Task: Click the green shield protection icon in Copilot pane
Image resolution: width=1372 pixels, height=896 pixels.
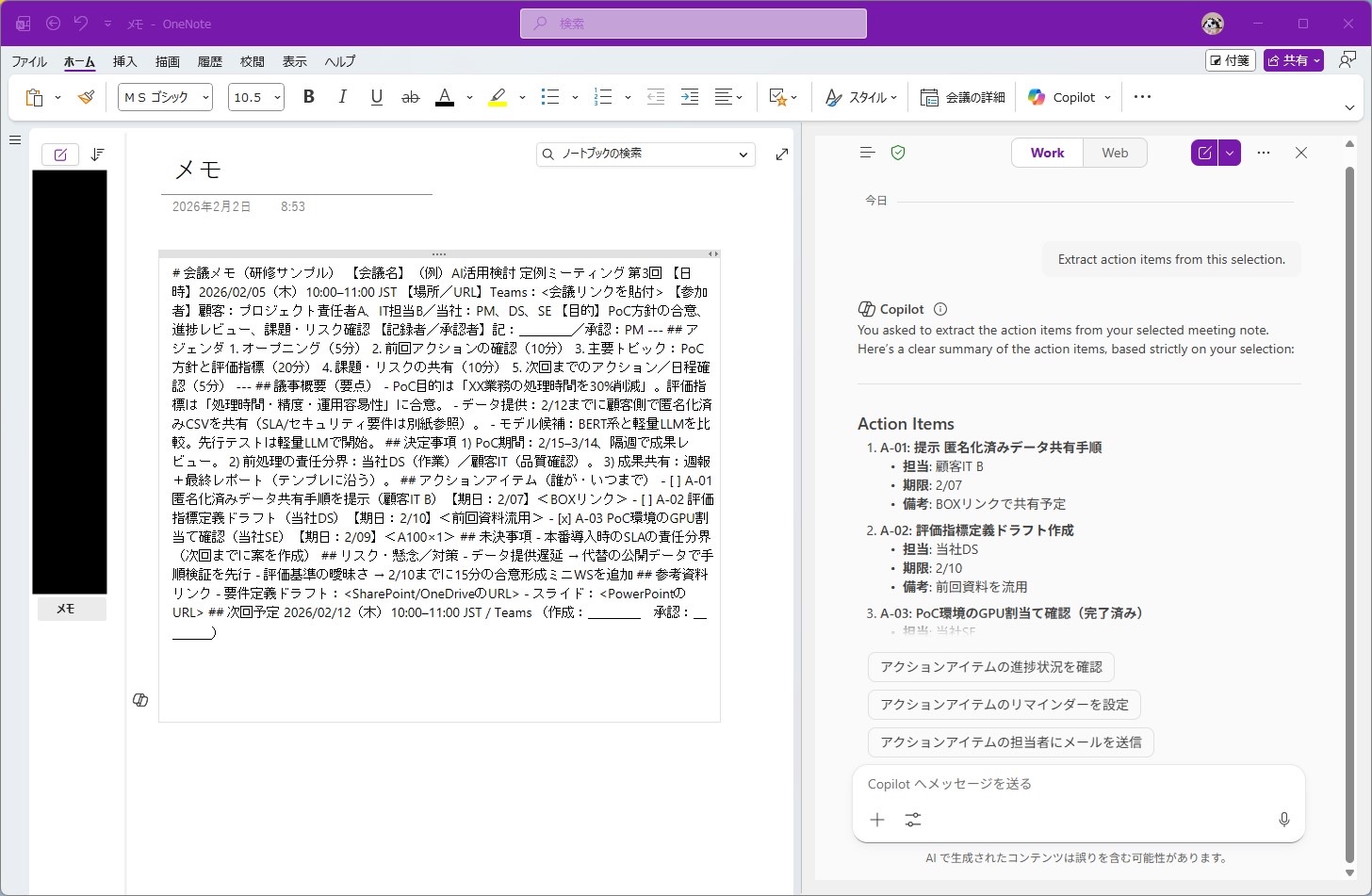Action: click(897, 152)
